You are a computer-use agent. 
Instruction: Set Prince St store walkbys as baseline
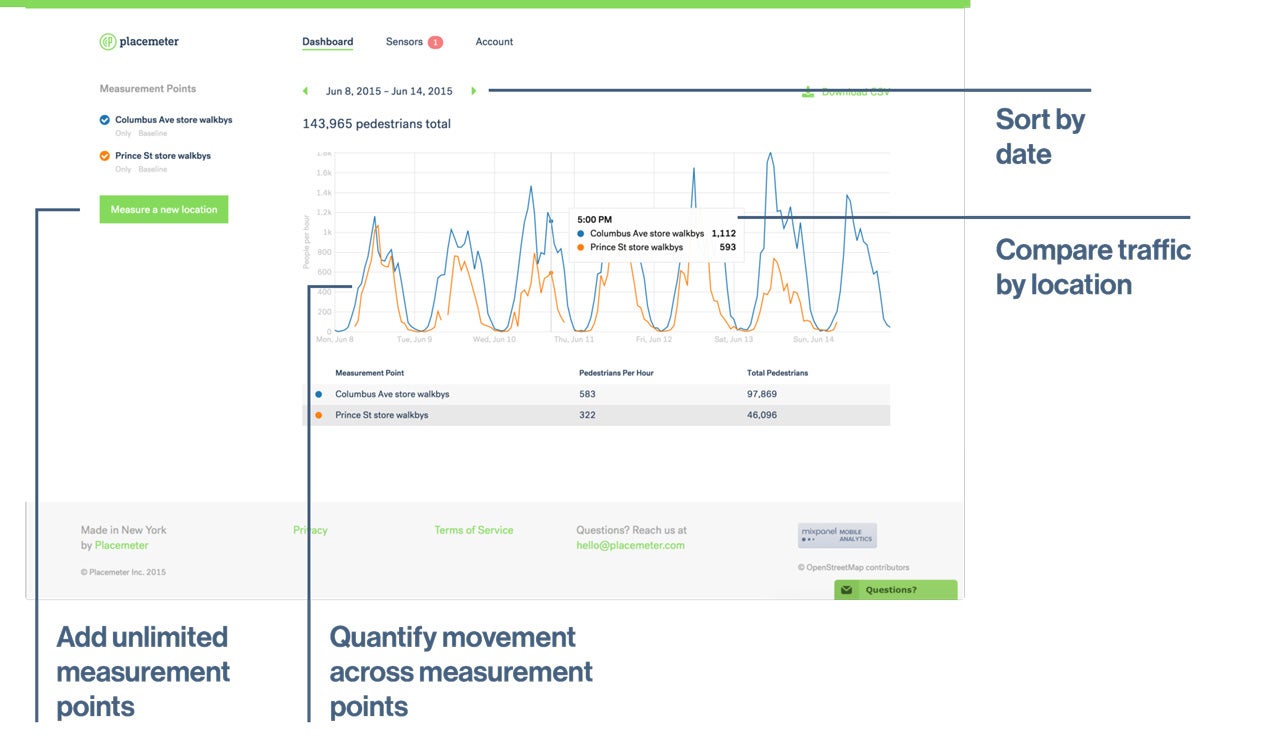point(153,169)
